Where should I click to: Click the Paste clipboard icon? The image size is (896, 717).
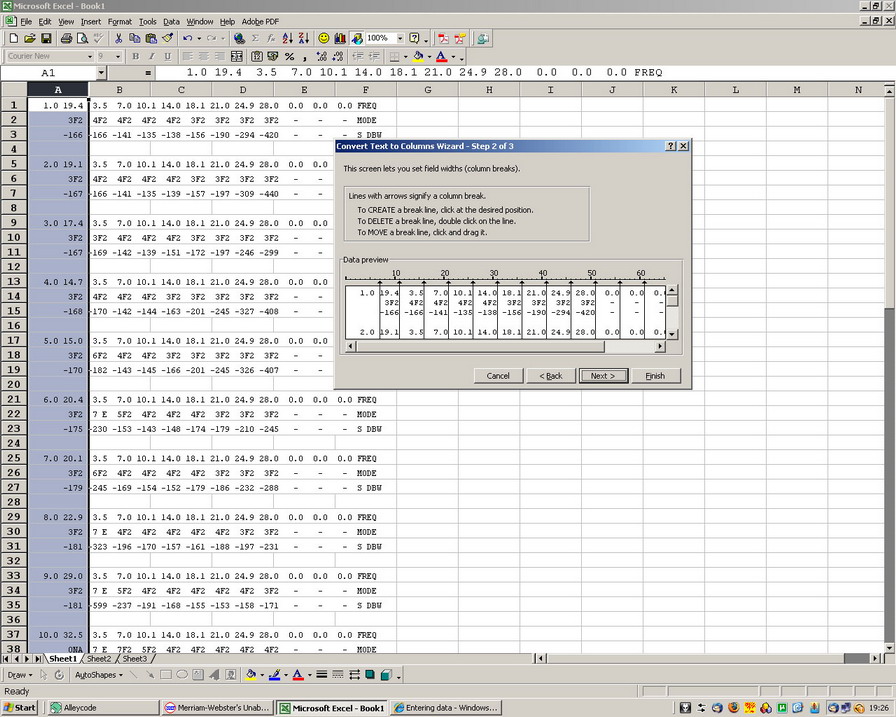(151, 38)
